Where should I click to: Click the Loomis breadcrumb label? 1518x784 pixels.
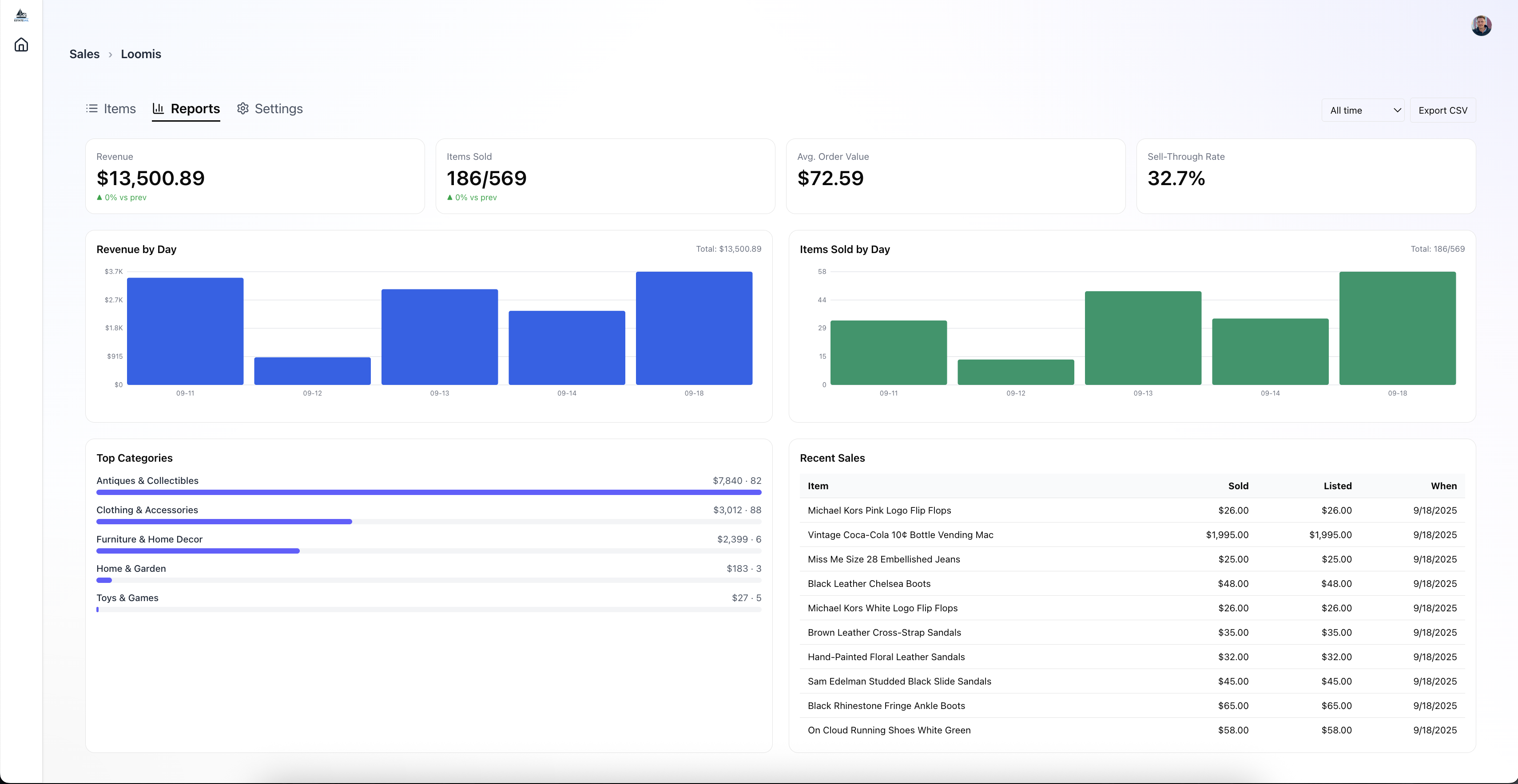click(141, 54)
